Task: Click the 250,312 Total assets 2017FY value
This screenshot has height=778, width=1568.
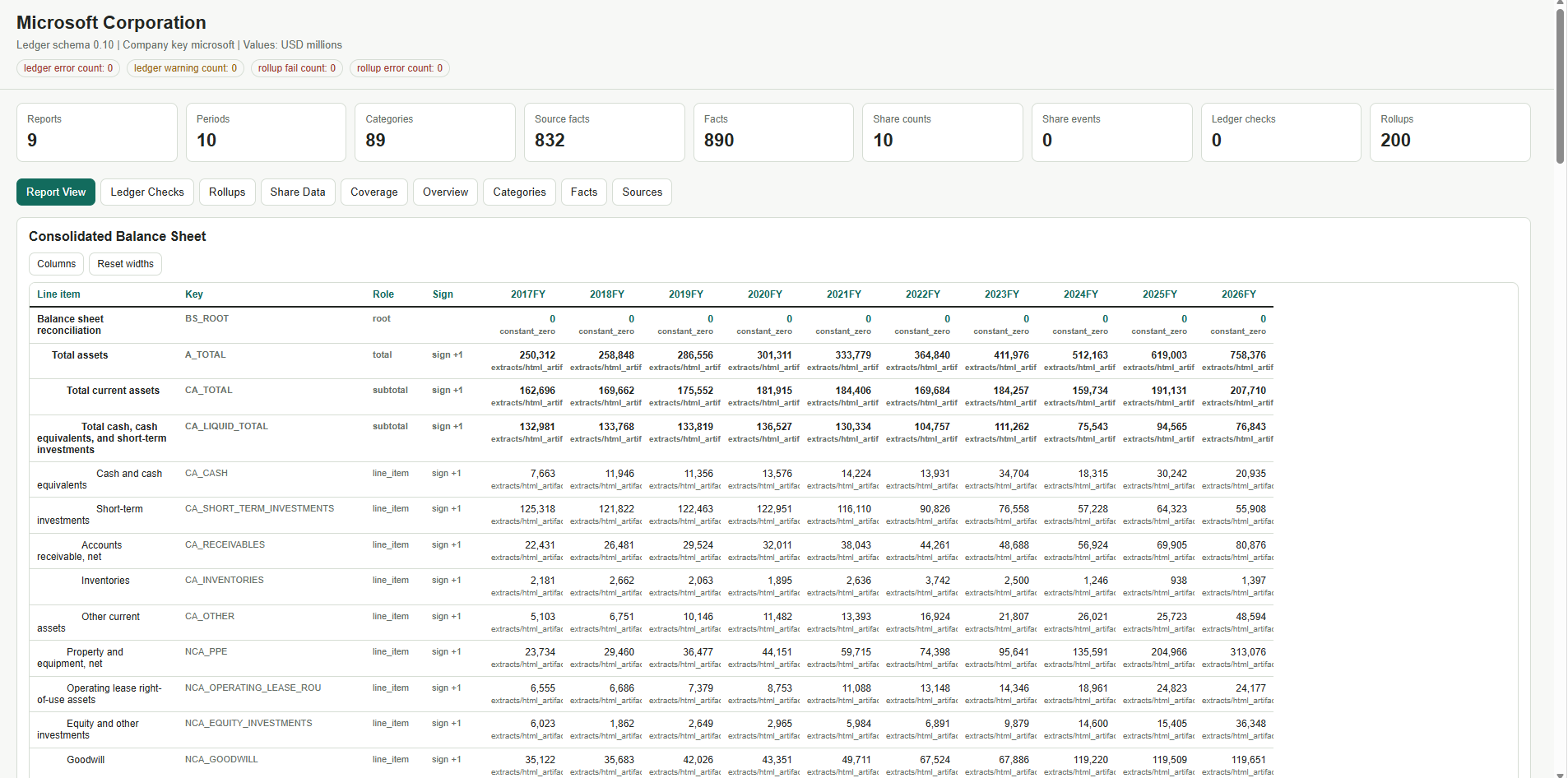Action: (537, 355)
